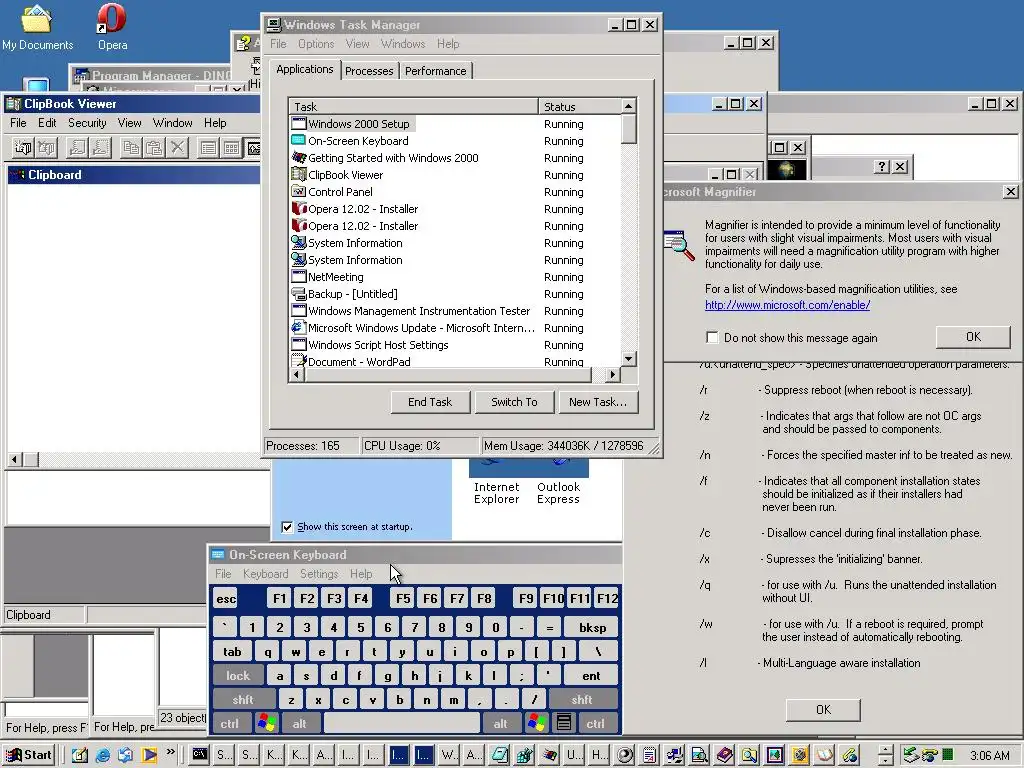Screen dimensions: 1024x768
Task: Switch to the Processes tab
Action: pyautogui.click(x=369, y=71)
